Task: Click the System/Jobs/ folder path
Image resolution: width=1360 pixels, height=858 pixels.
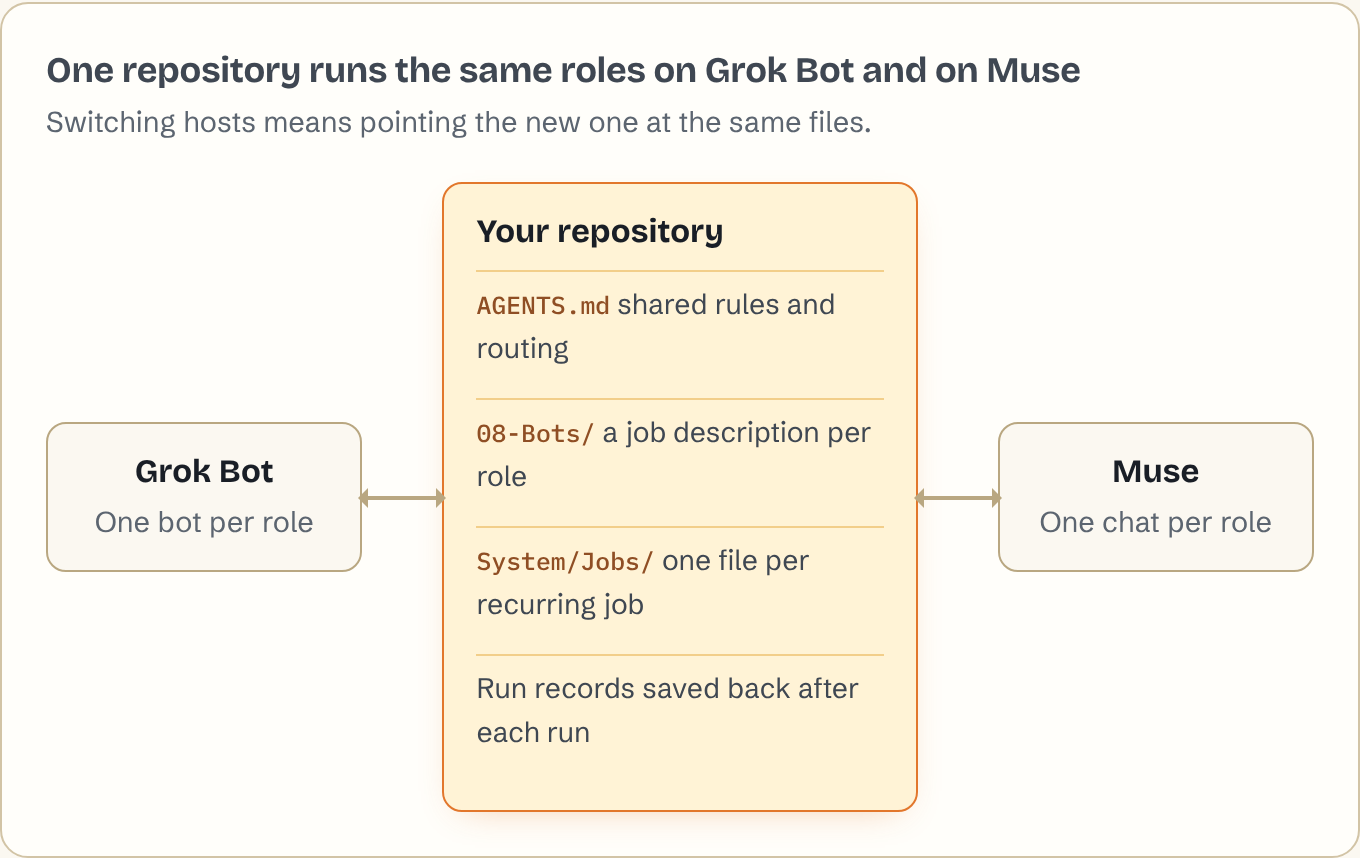Action: [565, 561]
